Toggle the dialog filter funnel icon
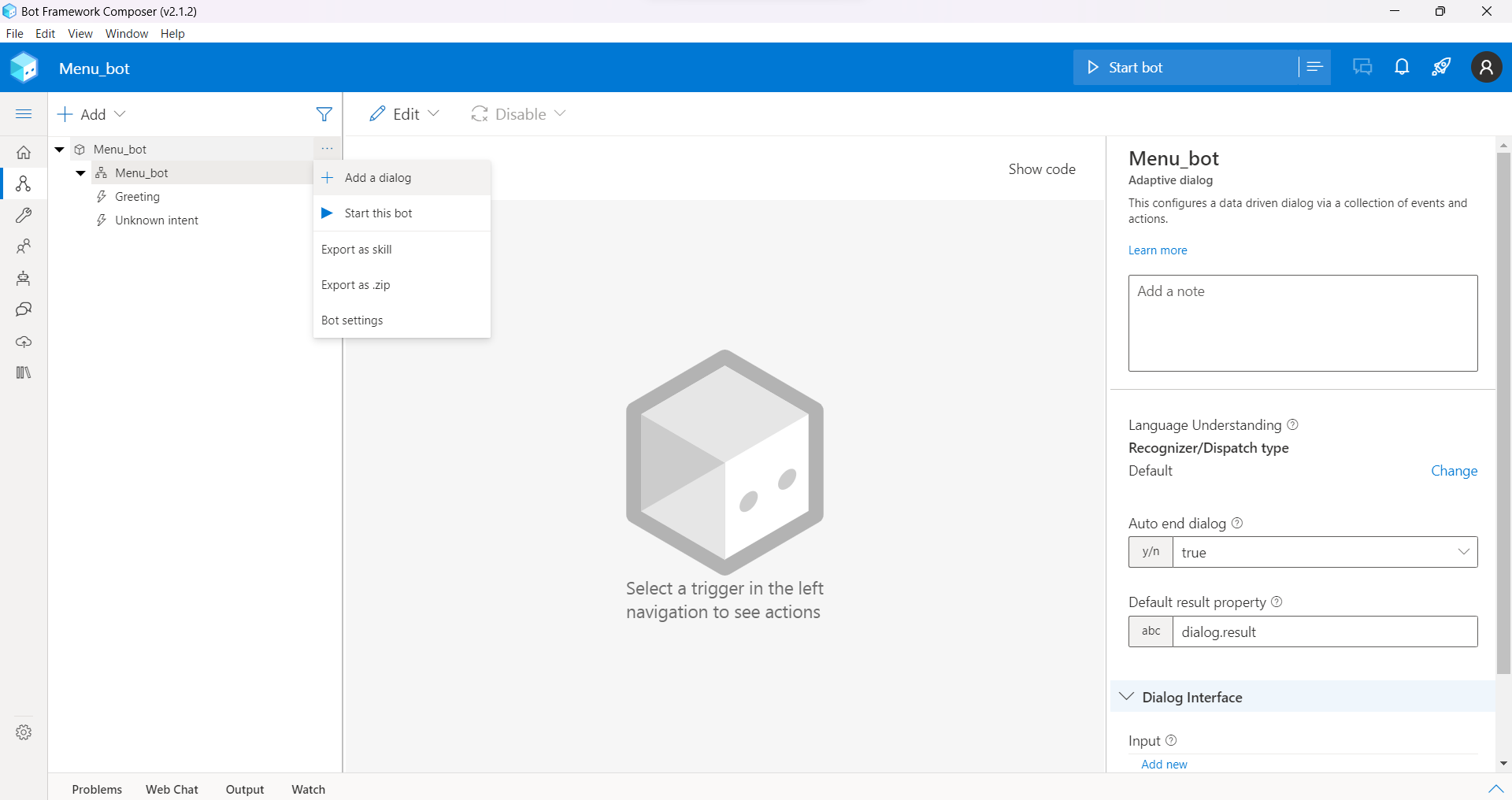 coord(324,114)
